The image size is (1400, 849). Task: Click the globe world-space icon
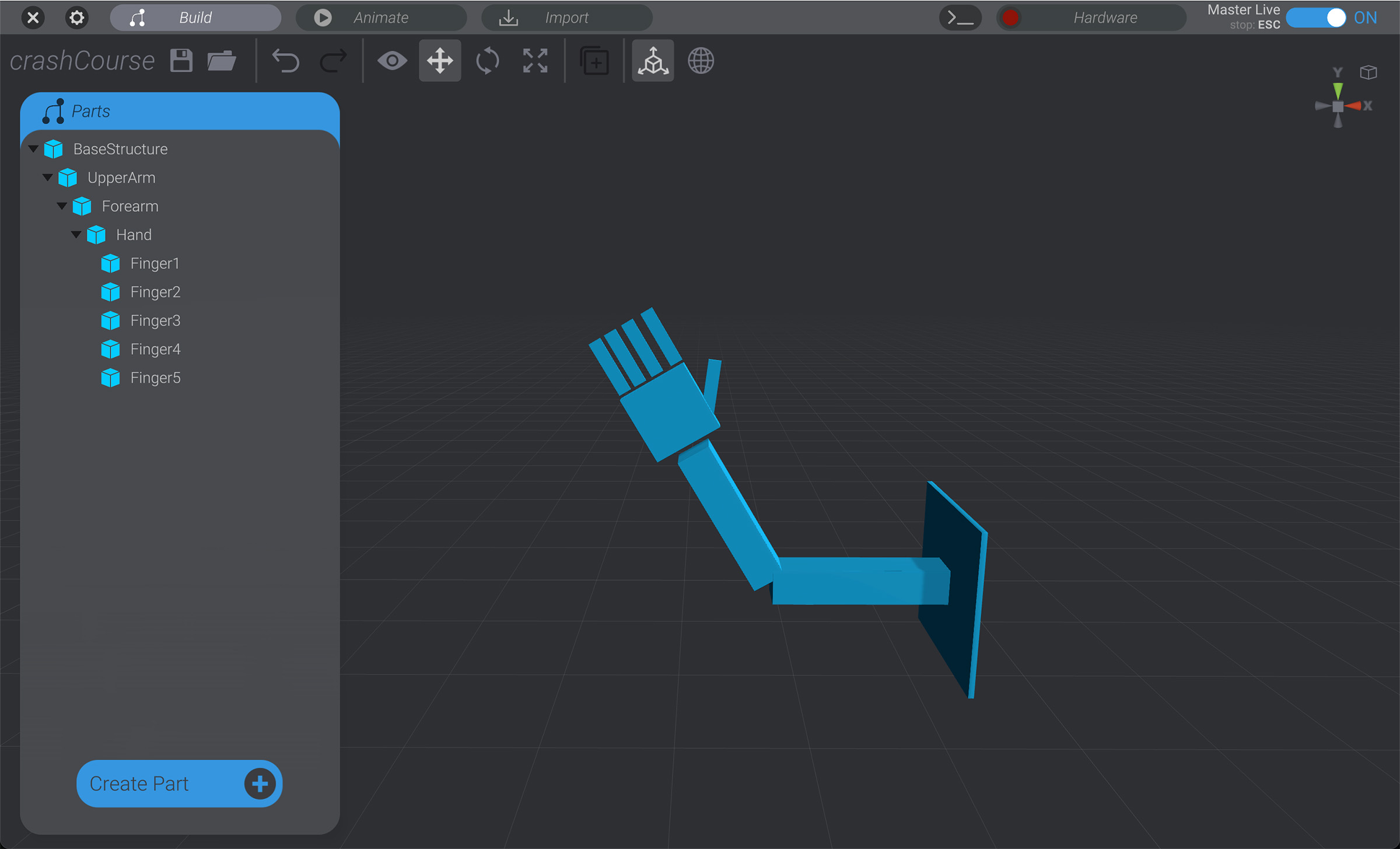[x=700, y=60]
